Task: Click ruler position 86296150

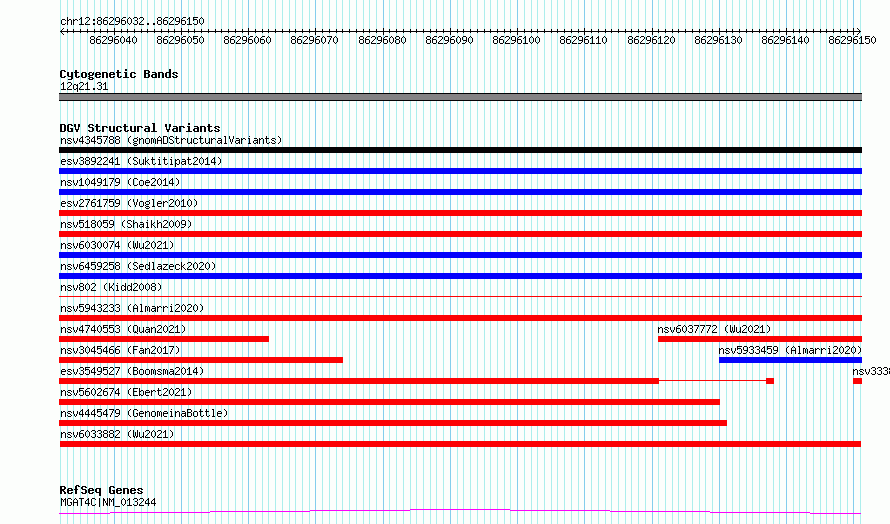Action: [853, 40]
